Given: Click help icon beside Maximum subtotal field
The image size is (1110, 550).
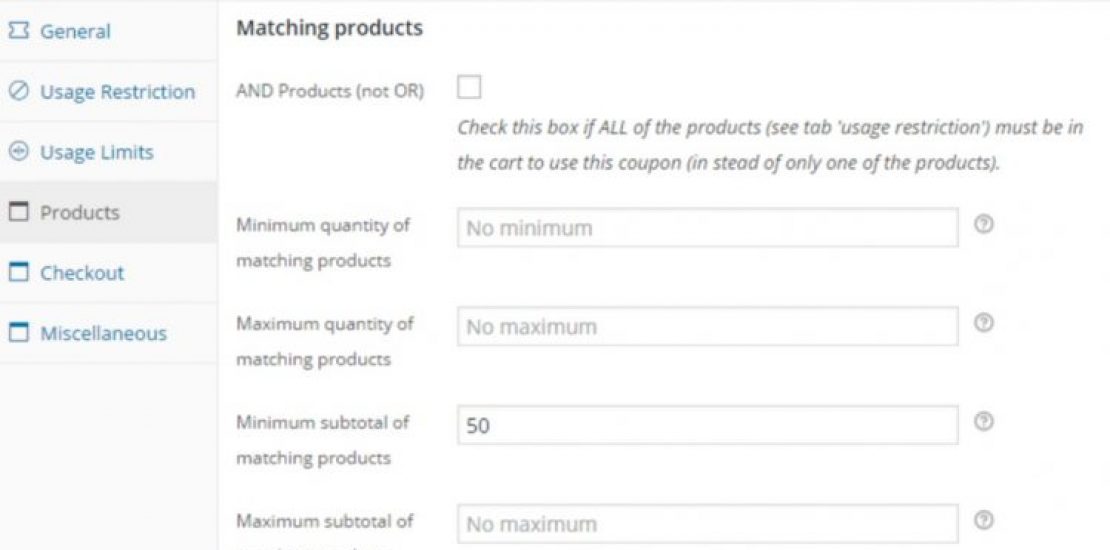Looking at the screenshot, I should (x=983, y=520).
